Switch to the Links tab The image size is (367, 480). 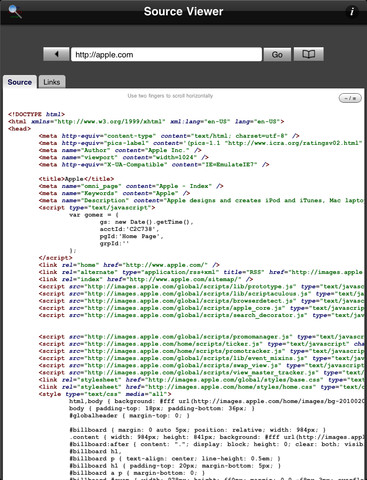click(x=52, y=82)
